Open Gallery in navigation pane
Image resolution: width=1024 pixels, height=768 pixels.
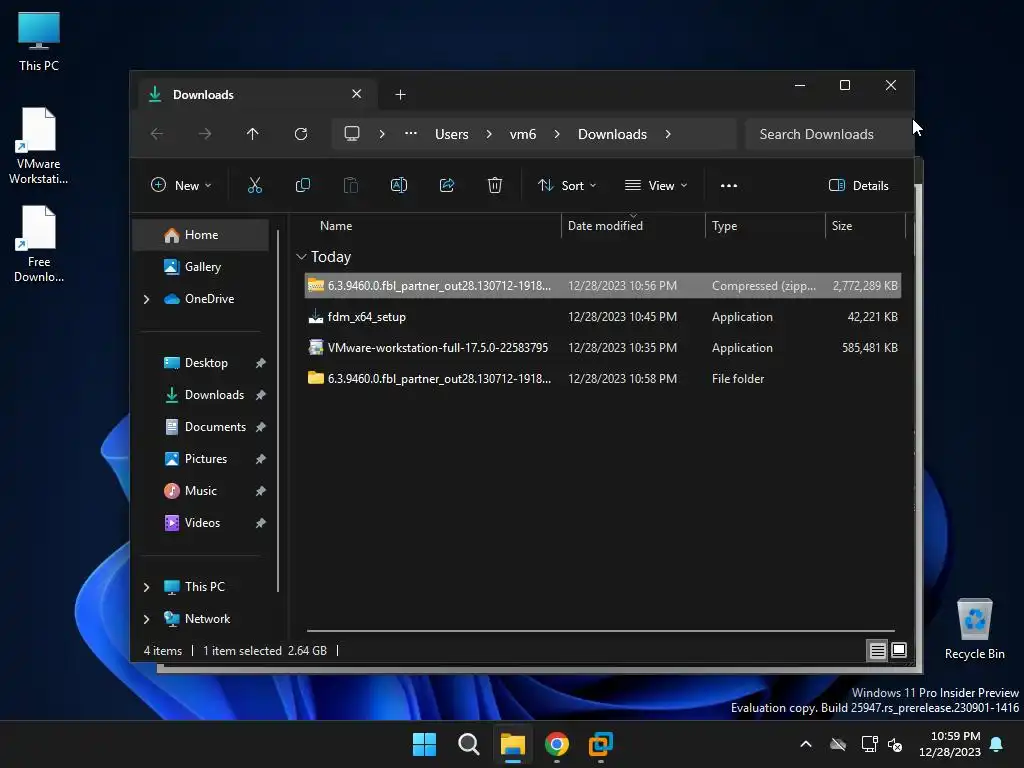[x=200, y=267]
